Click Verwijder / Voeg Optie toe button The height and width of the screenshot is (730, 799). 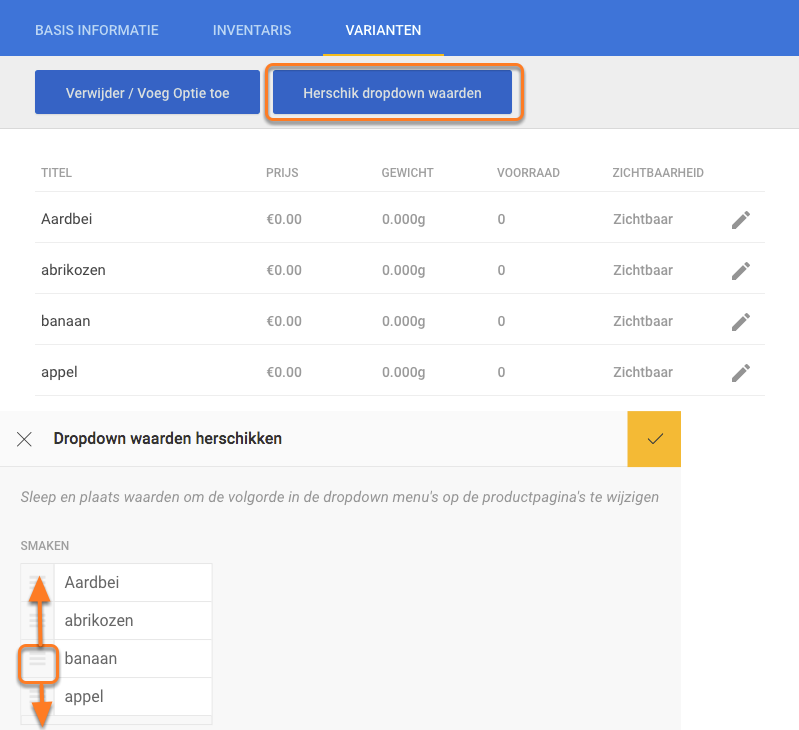(147, 93)
